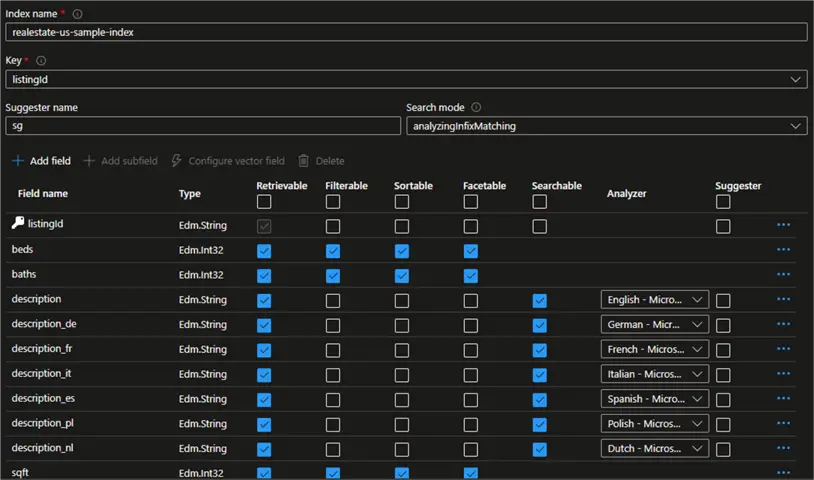
Task: Toggle the Retrievable header select-all checkbox
Action: (264, 202)
